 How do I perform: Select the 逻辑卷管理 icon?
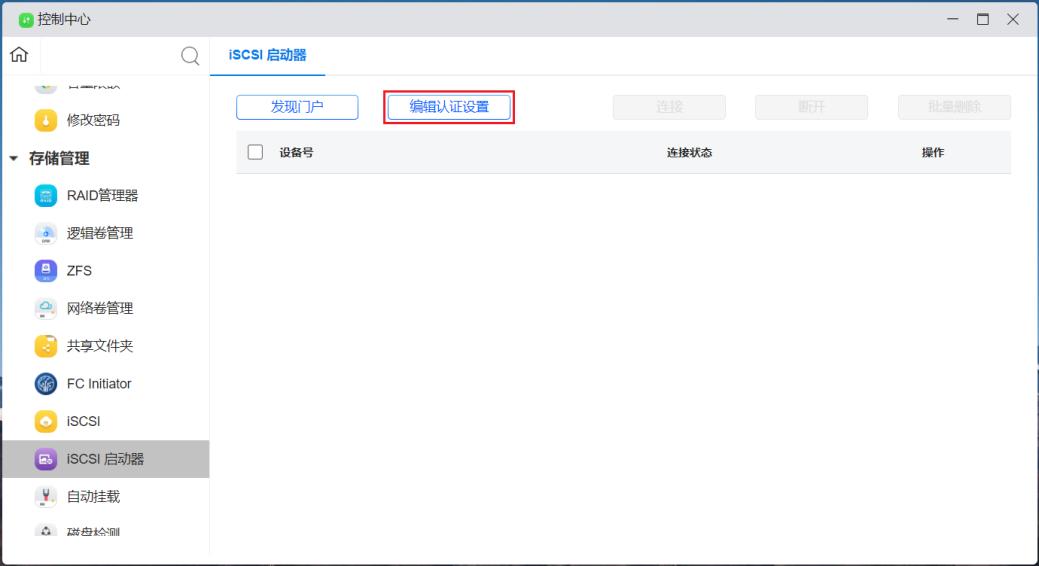pos(47,233)
